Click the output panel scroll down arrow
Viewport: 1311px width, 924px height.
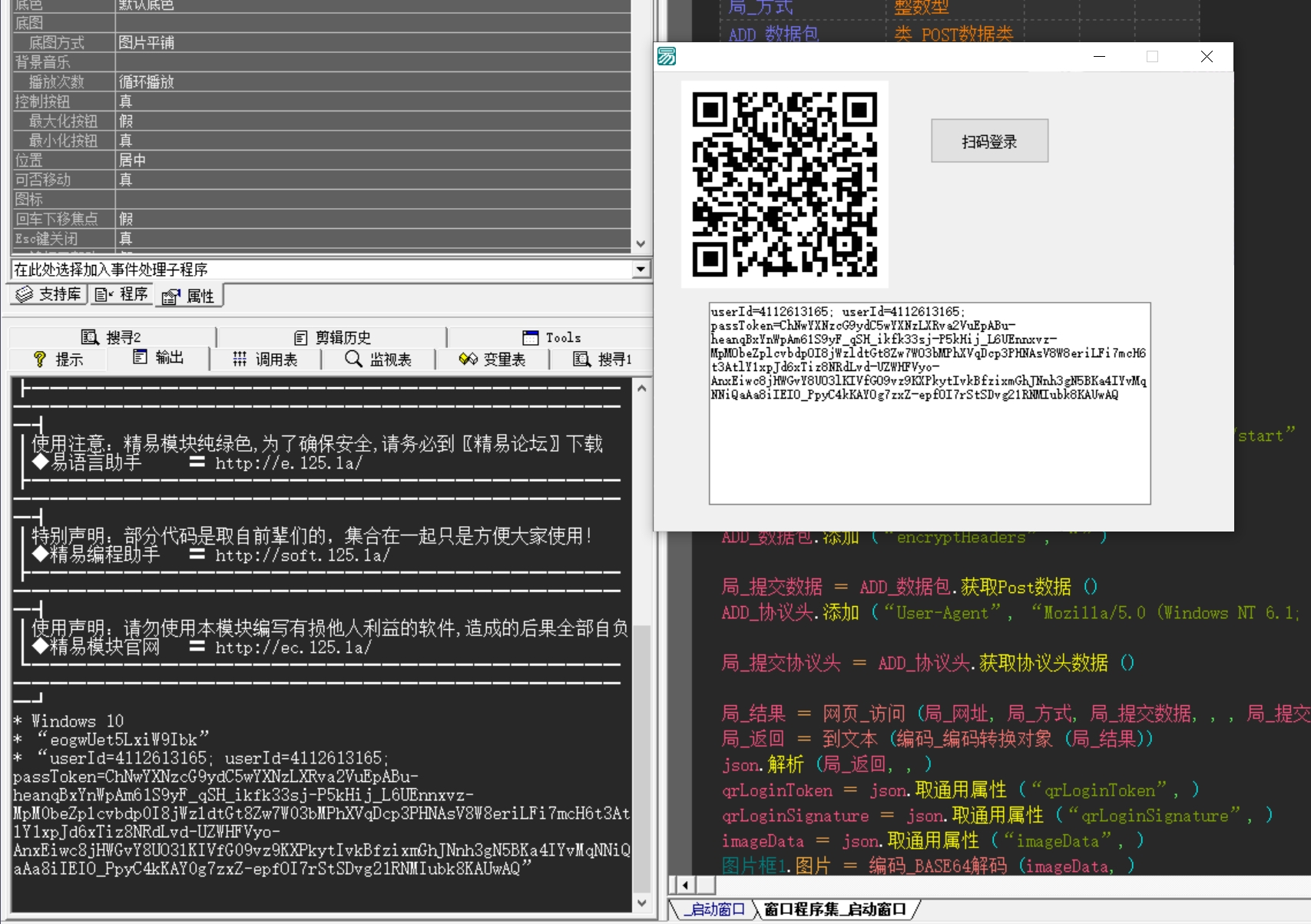642,903
